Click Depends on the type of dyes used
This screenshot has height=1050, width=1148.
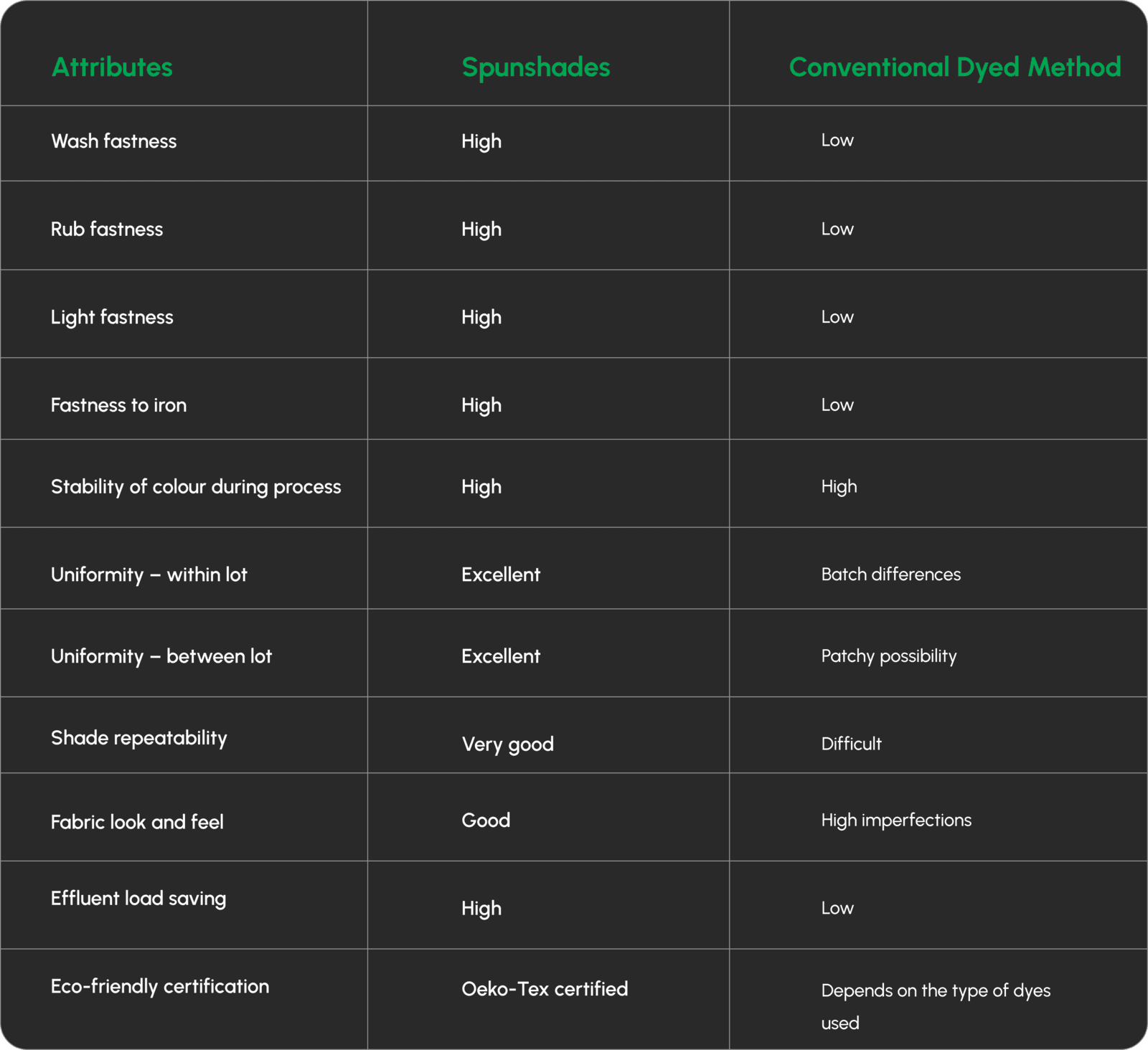(x=935, y=991)
